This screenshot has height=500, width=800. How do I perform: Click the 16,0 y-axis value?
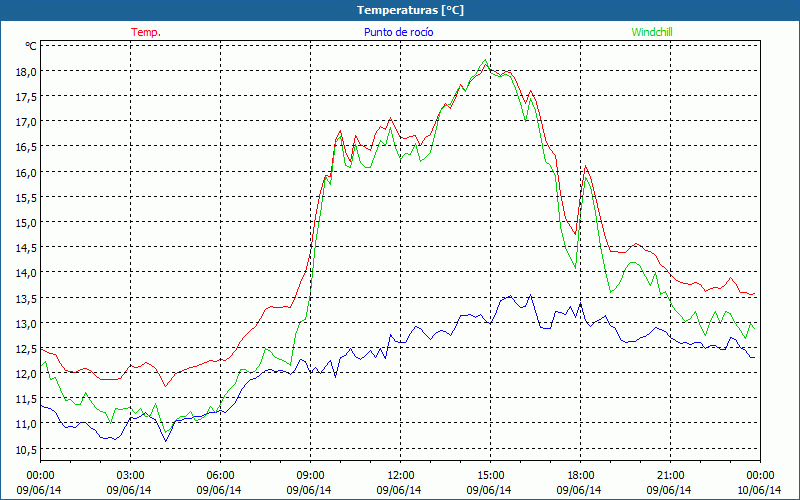[27, 172]
